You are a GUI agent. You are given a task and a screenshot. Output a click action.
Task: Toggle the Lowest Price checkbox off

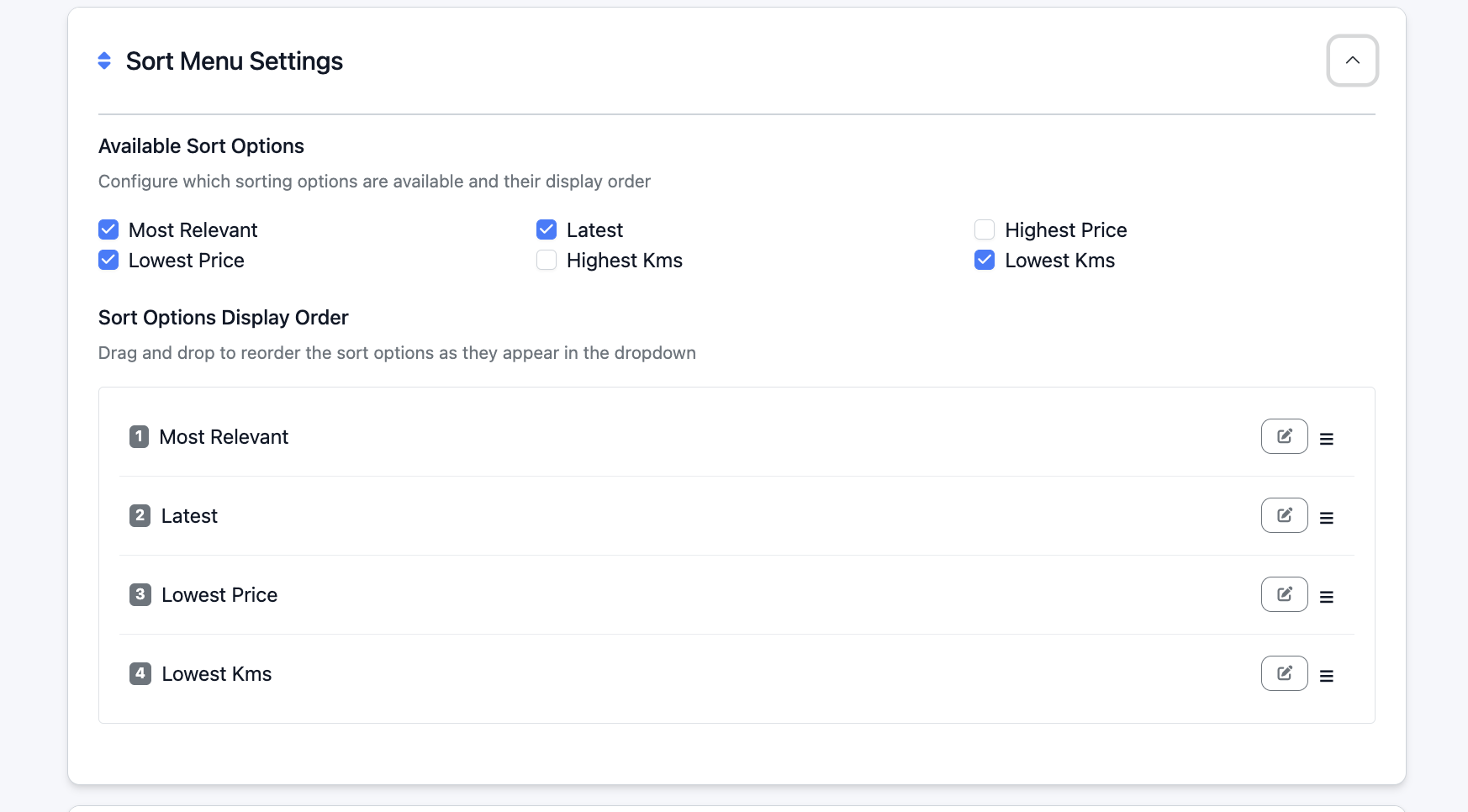tap(108, 260)
